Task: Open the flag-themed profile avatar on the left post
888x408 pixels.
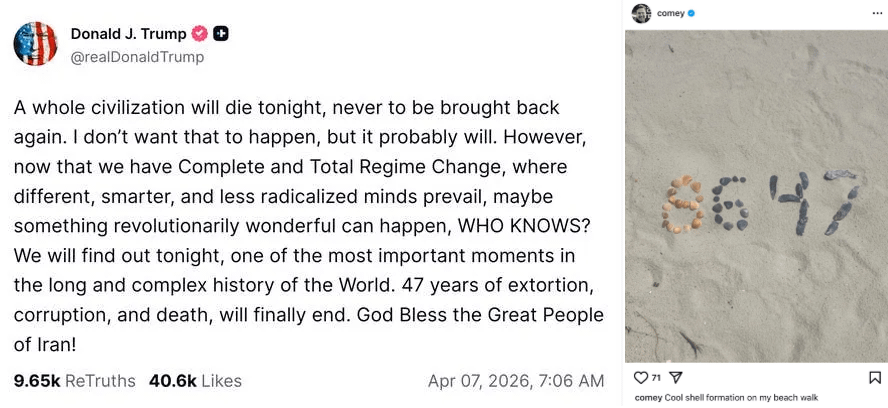Action: pyautogui.click(x=35, y=44)
